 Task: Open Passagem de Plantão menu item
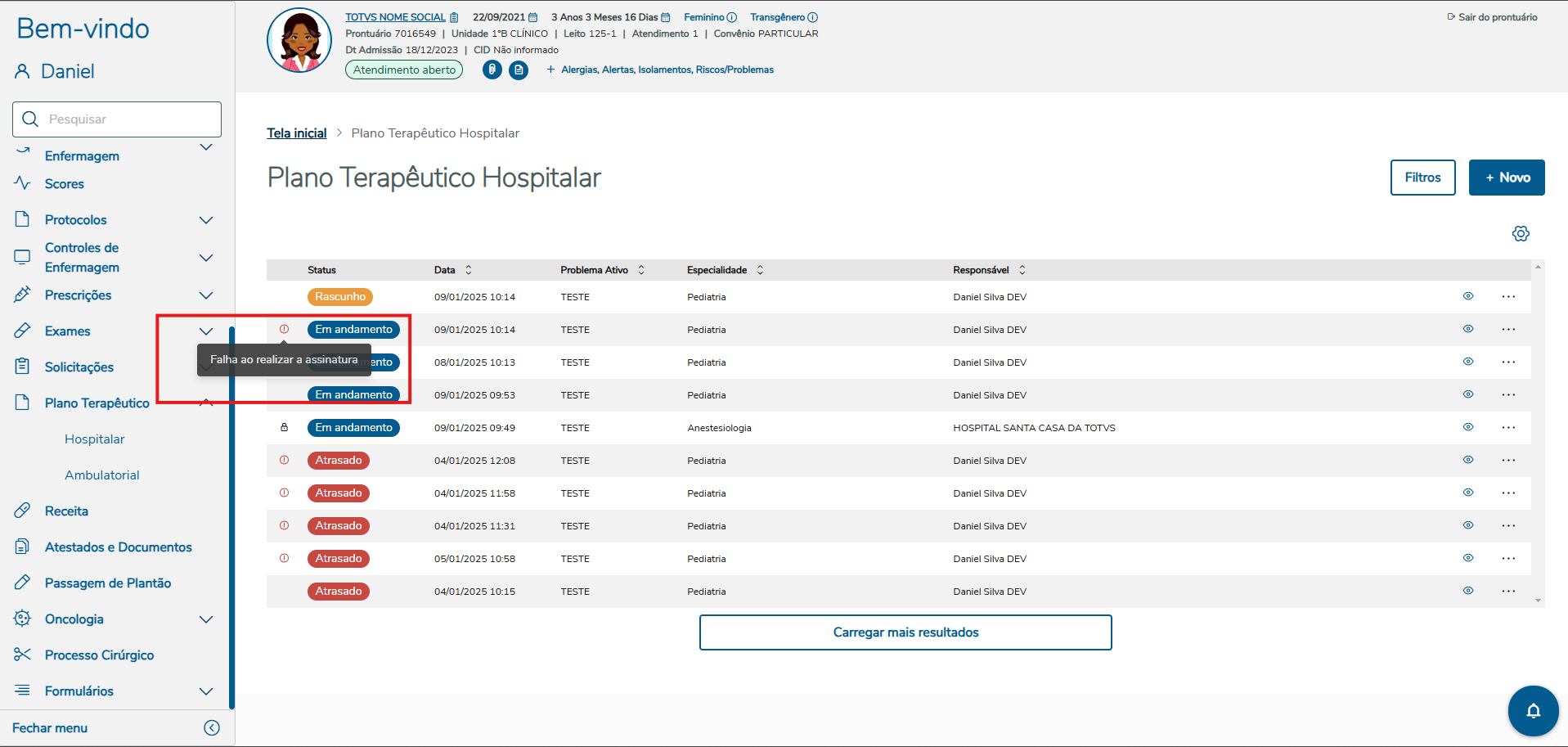(x=108, y=583)
